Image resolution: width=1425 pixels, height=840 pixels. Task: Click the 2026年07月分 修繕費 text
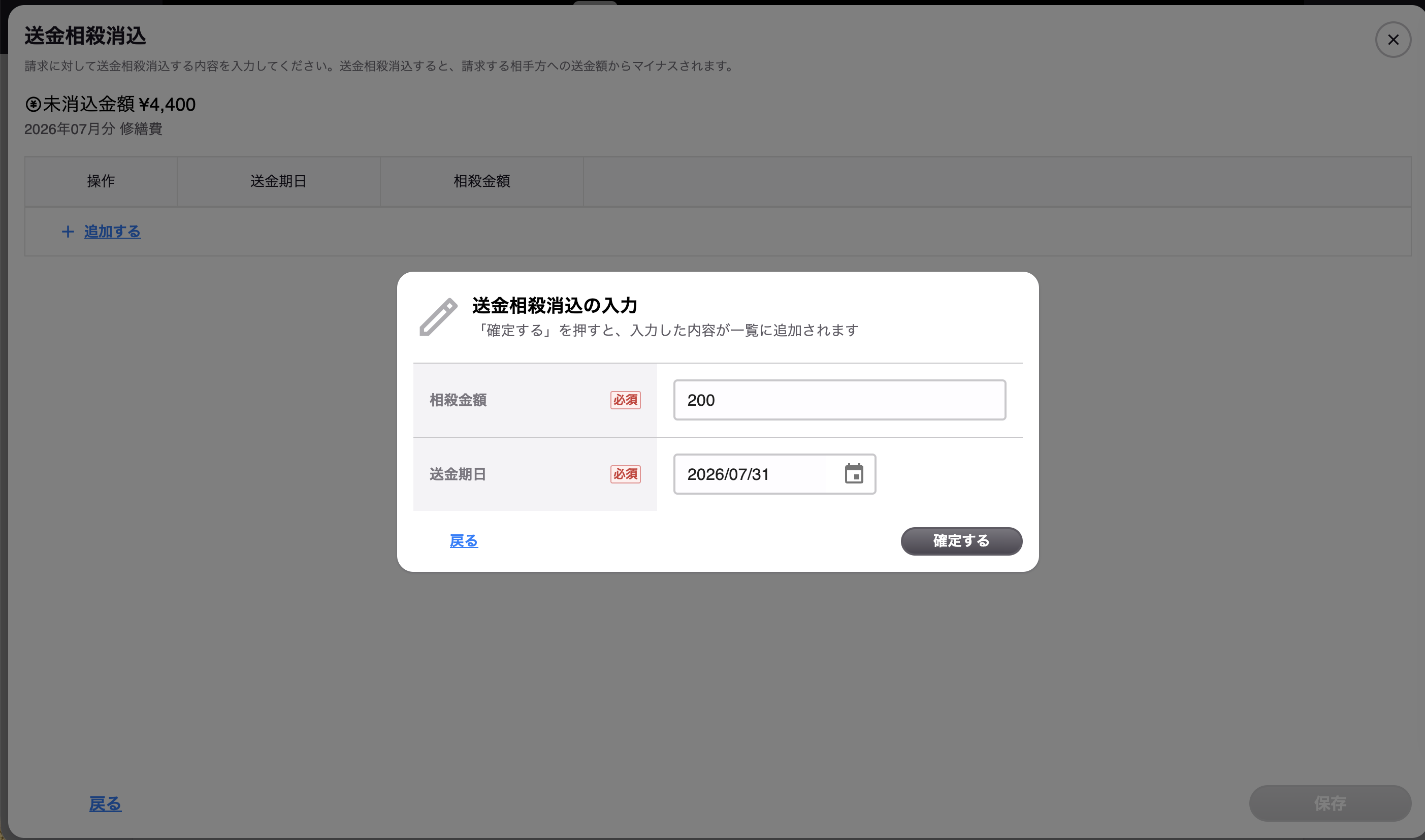pos(93,129)
